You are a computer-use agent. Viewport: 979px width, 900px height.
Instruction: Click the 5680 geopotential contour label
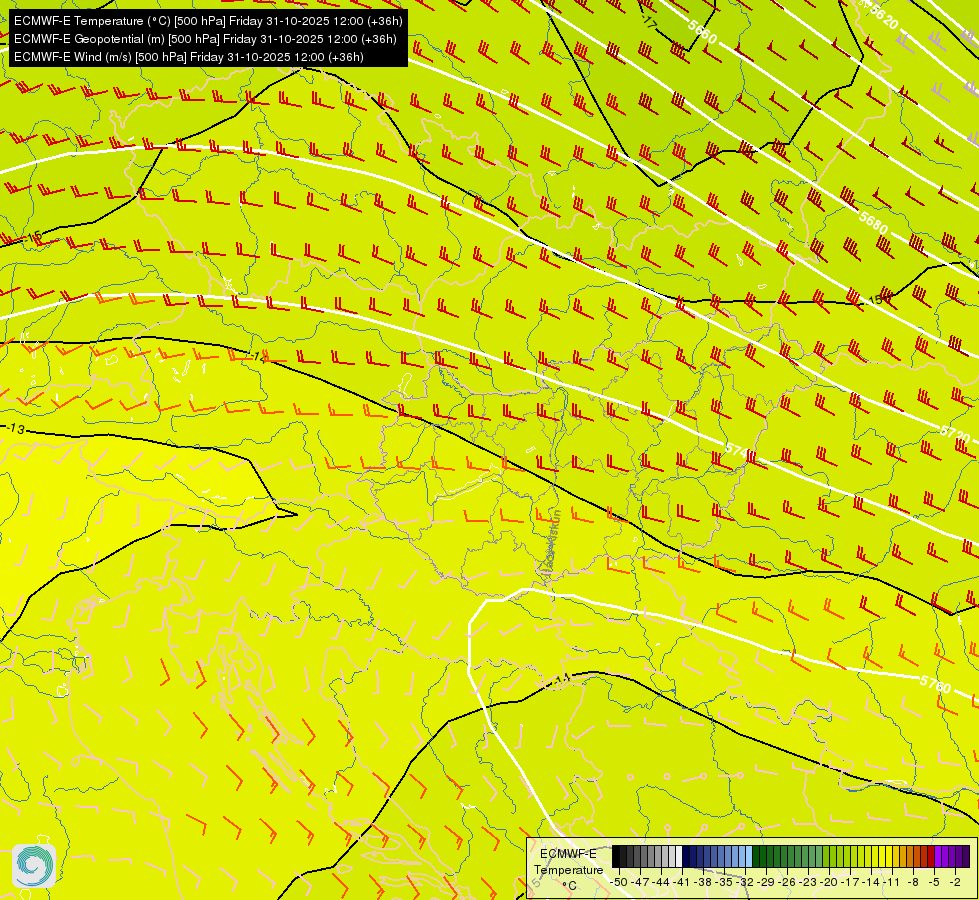click(x=873, y=222)
